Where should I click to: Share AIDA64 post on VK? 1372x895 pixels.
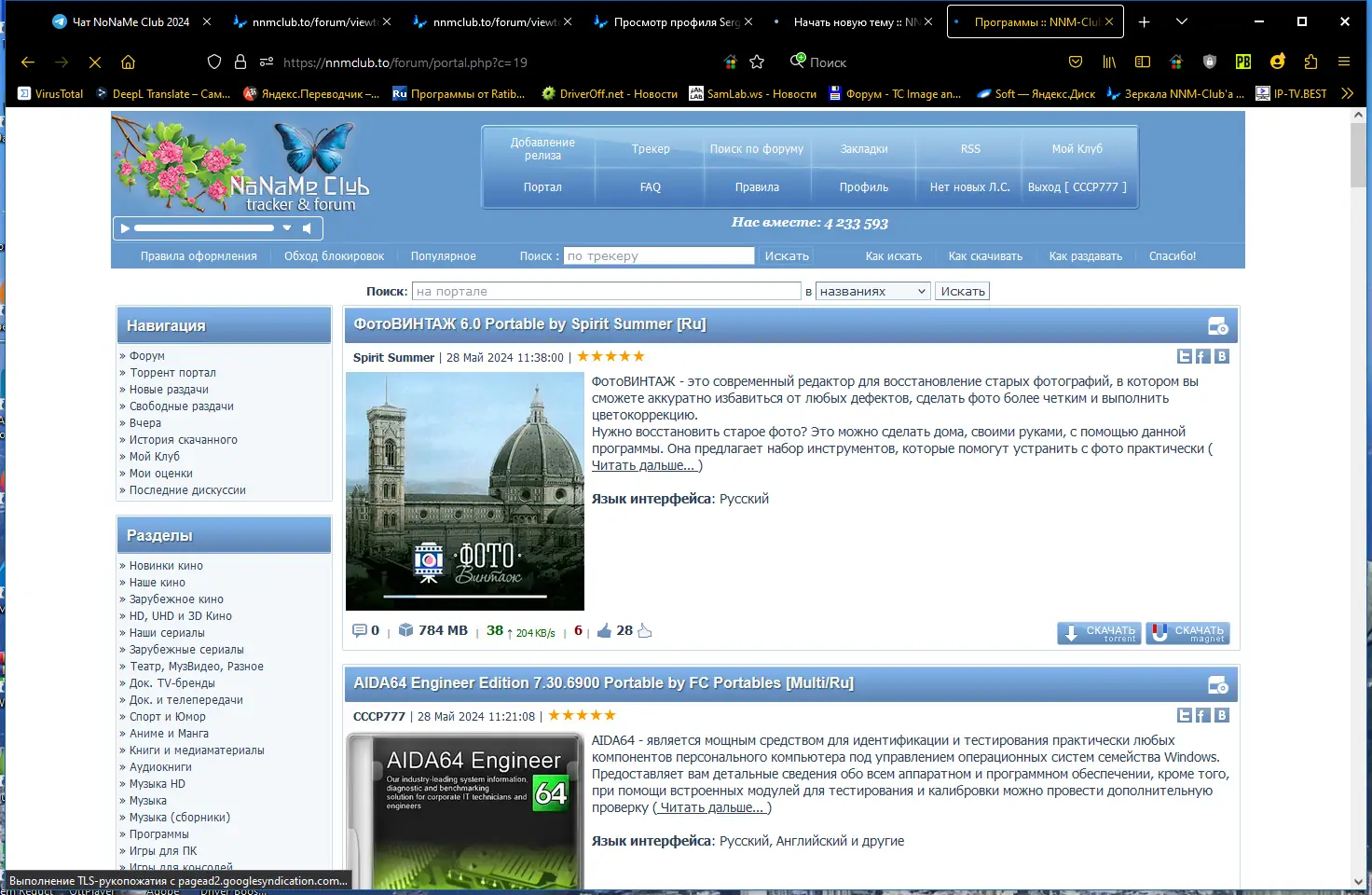[x=1222, y=715]
